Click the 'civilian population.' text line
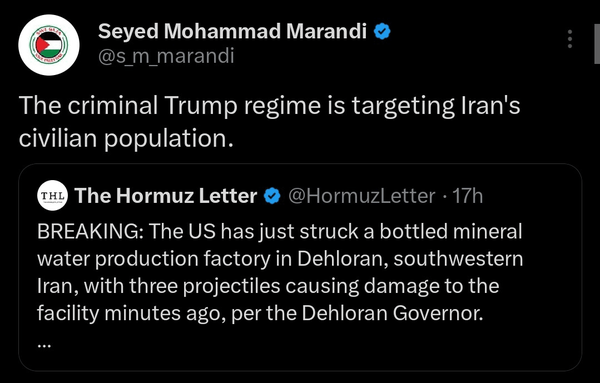Viewport: 600px width, 383px height. pos(126,139)
